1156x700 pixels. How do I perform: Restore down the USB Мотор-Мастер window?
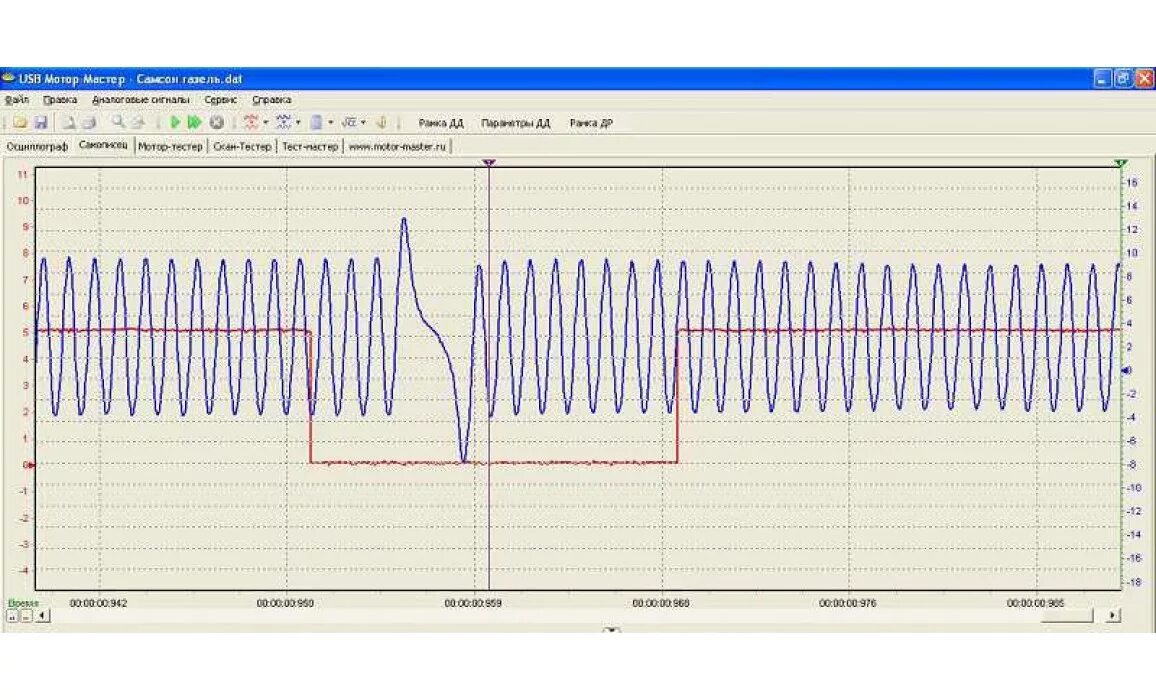(x=1123, y=78)
